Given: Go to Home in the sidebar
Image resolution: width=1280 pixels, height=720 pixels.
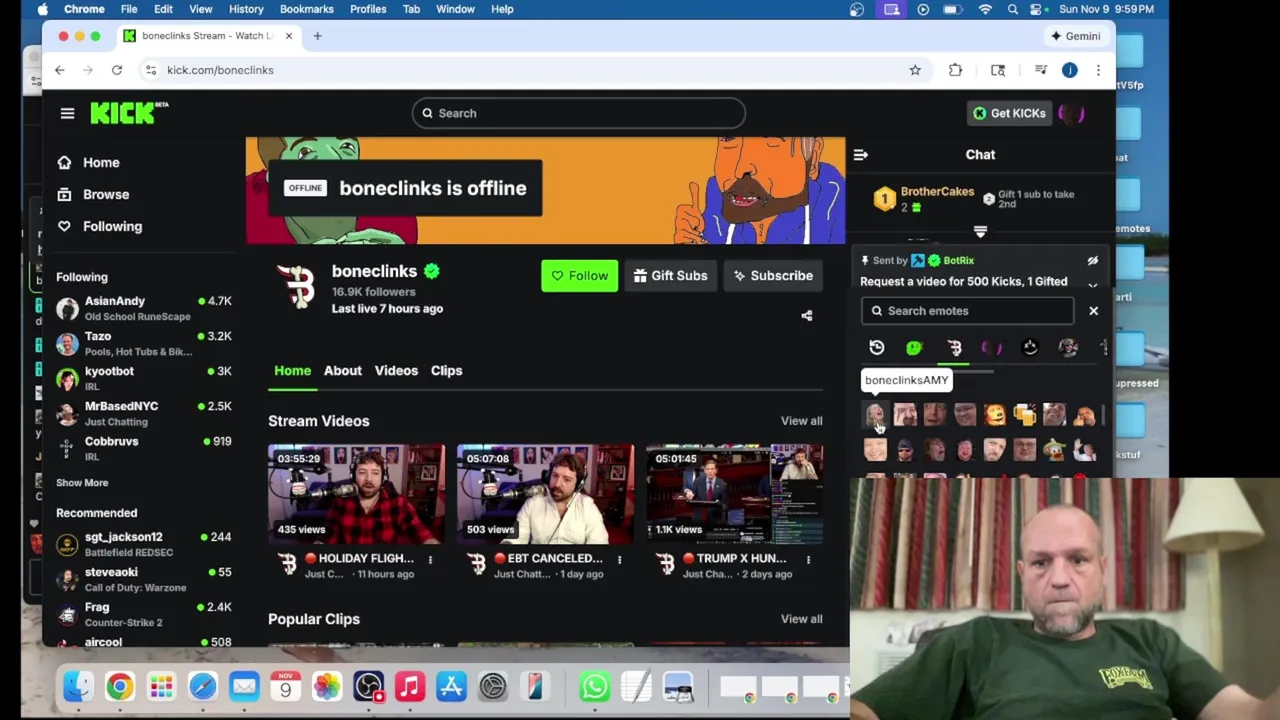Looking at the screenshot, I should click(88, 163).
